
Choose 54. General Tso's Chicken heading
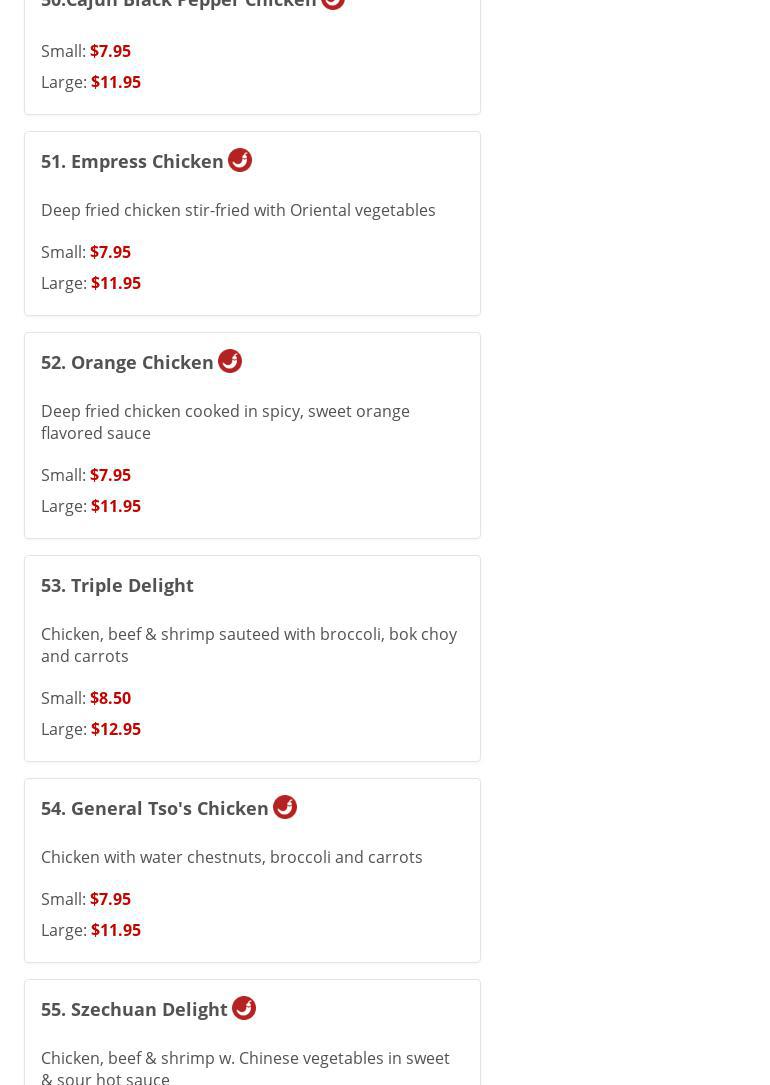(x=155, y=808)
